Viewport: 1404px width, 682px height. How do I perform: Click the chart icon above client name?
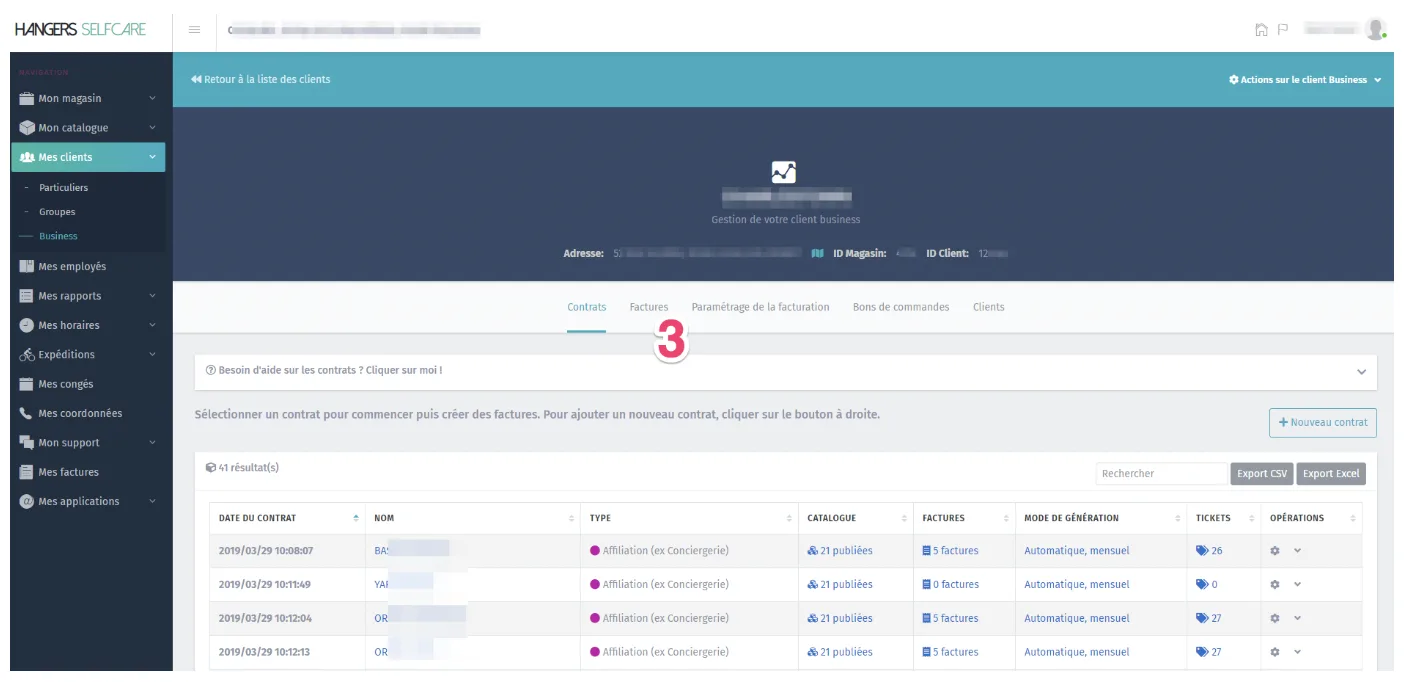784,172
